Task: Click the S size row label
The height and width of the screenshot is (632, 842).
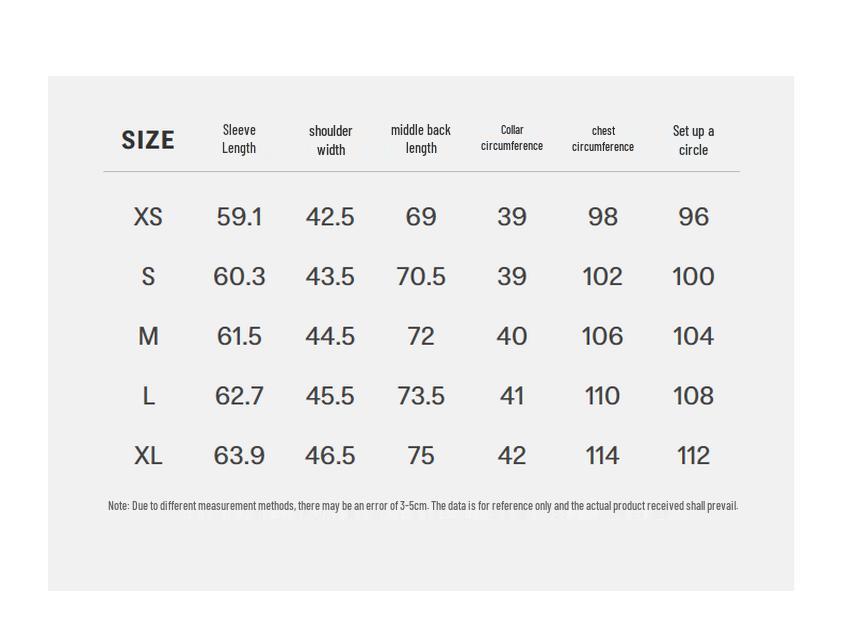Action: [x=148, y=277]
